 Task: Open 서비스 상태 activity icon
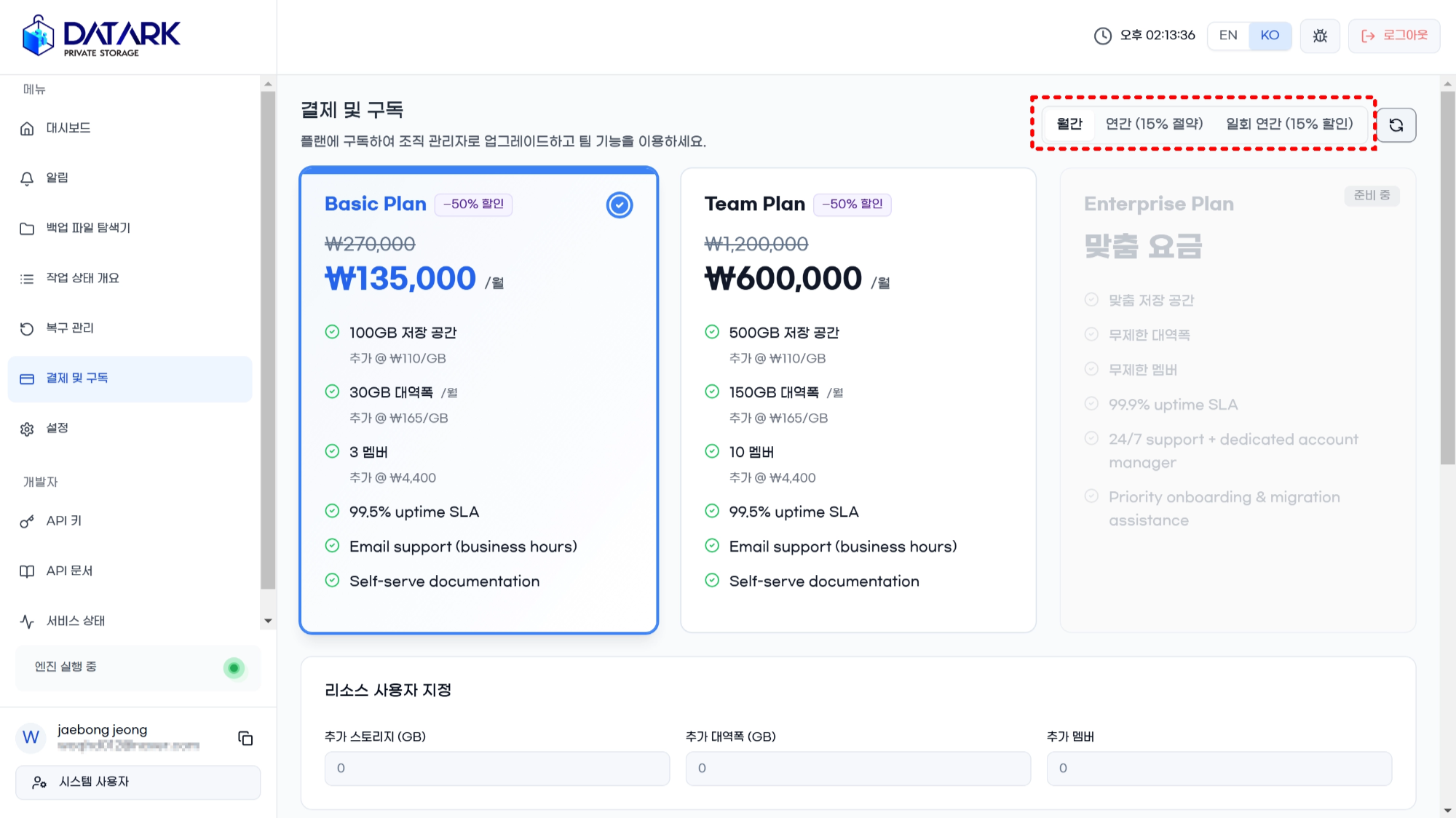click(x=27, y=622)
